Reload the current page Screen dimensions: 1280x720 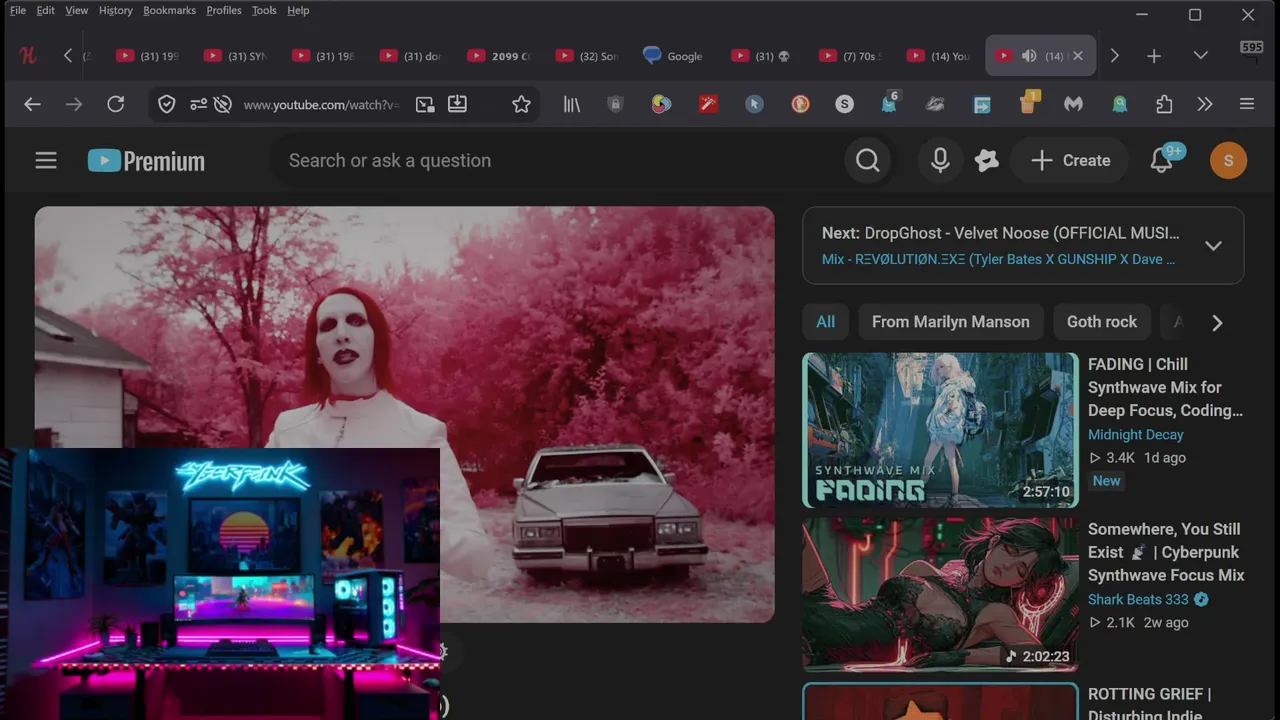pos(116,104)
